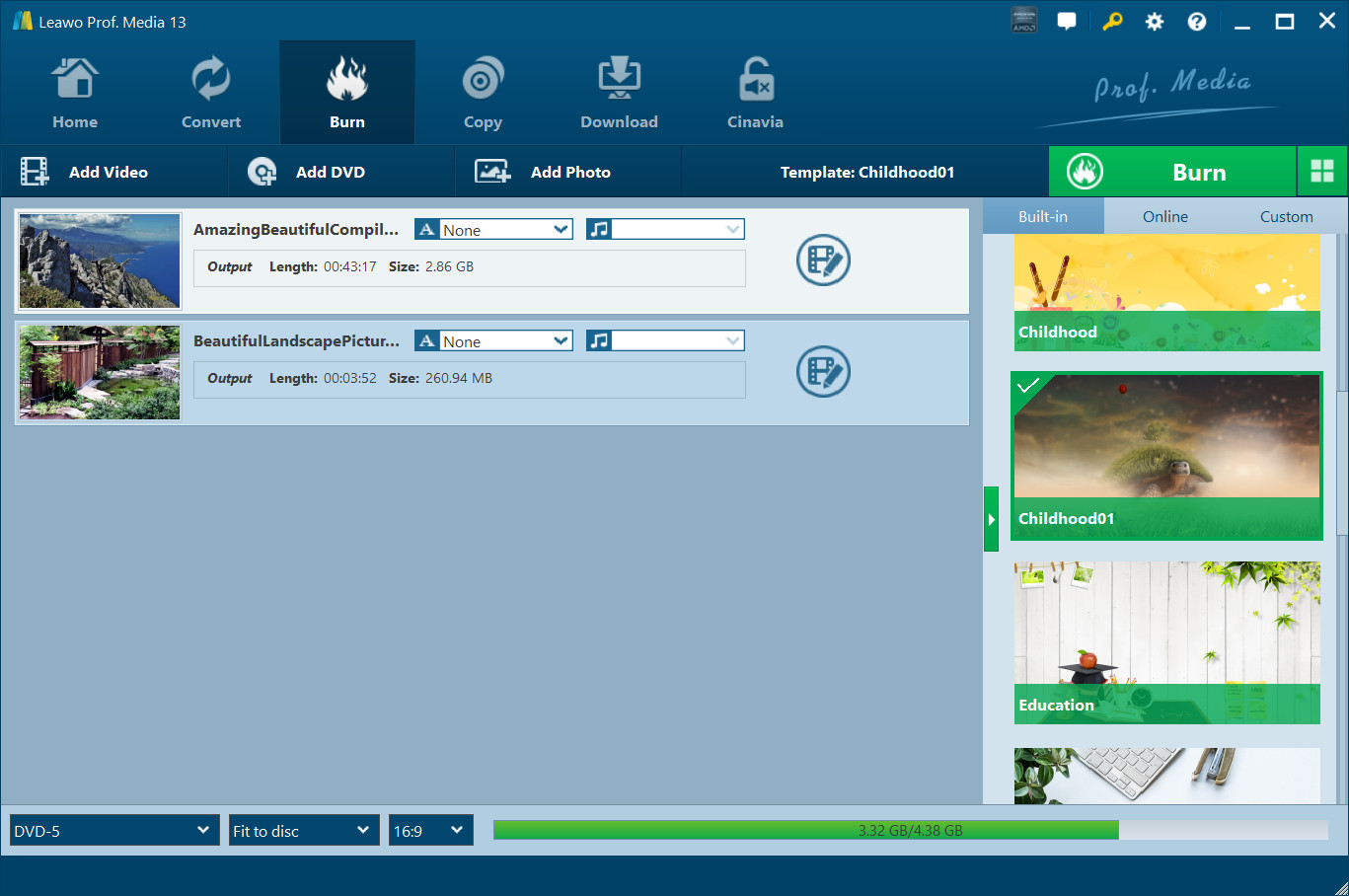Click the video edit icon for AmazingBeautifulCompil
The height and width of the screenshot is (896, 1349).
click(x=823, y=260)
